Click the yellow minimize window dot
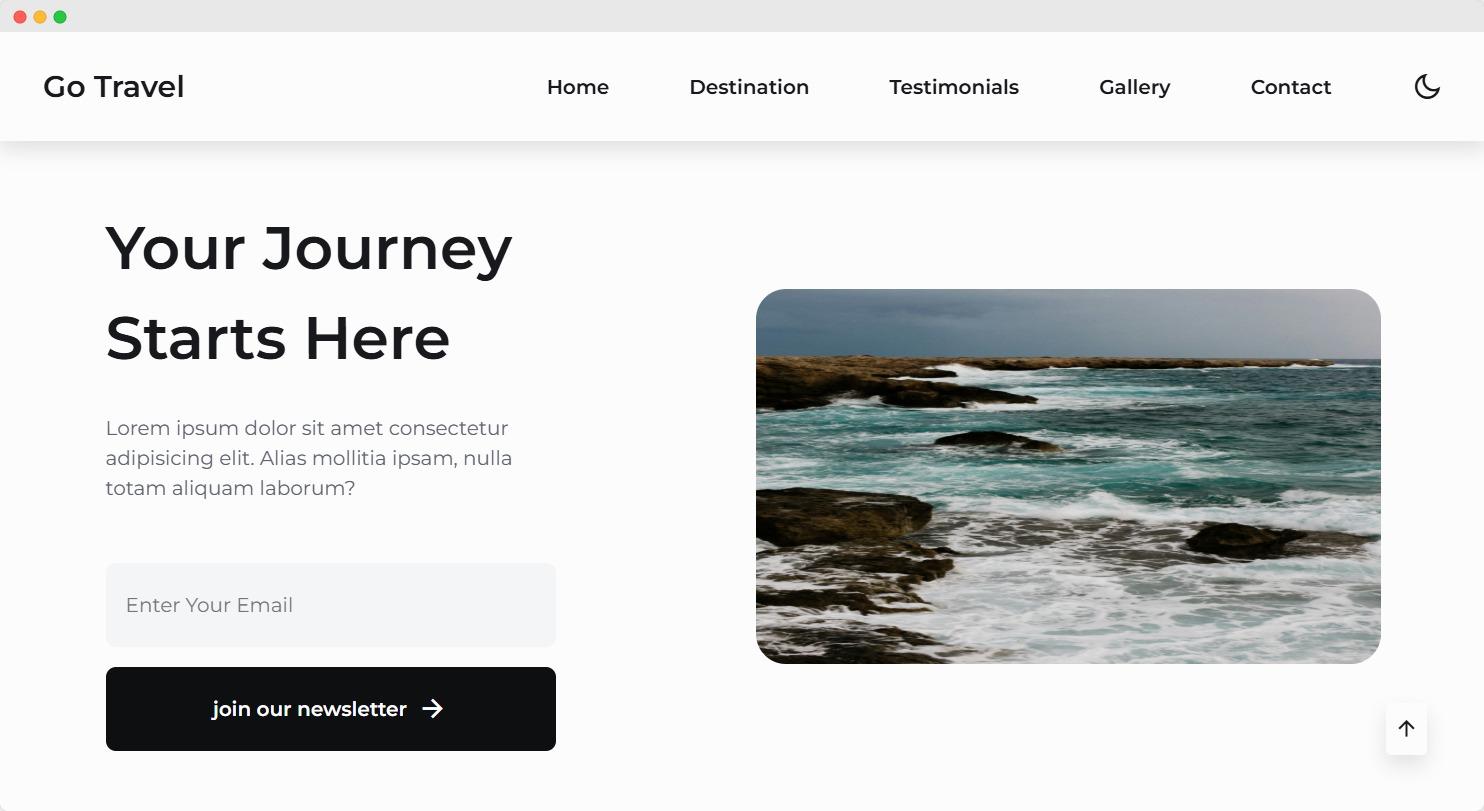1484x811 pixels. click(40, 17)
